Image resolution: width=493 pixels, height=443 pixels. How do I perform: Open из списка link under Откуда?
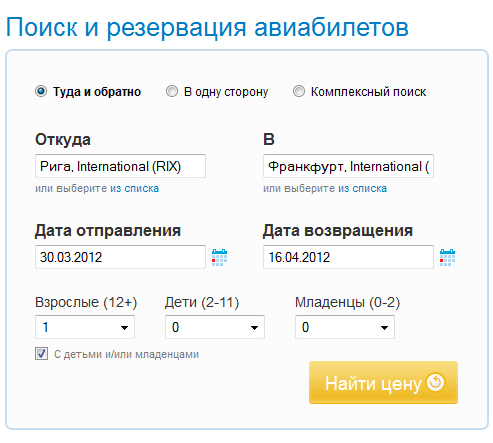pyautogui.click(x=134, y=188)
